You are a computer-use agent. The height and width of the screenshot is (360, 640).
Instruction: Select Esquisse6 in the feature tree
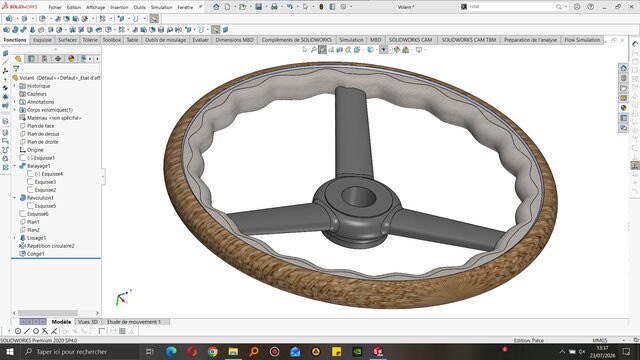(x=38, y=214)
